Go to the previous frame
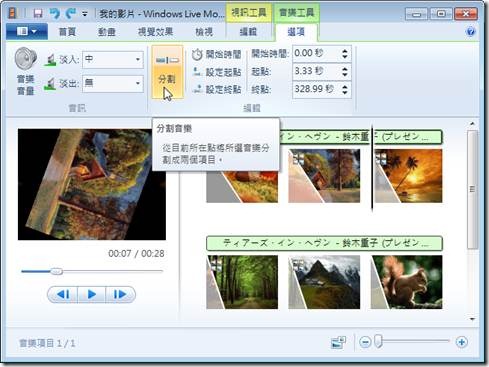Image resolution: width=489 pixels, height=367 pixels. click(x=63, y=295)
